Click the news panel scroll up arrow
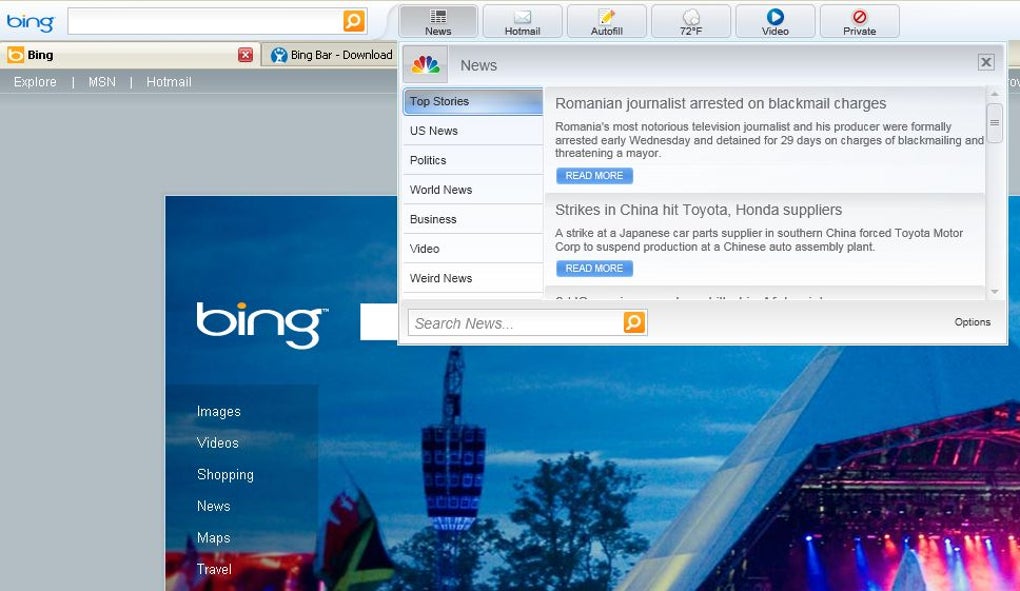This screenshot has height=591, width=1020. (x=994, y=94)
